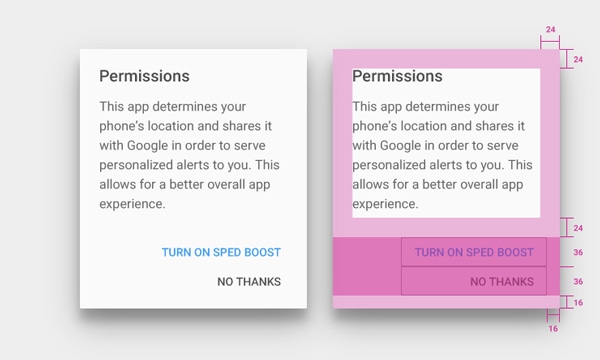This screenshot has height=360, width=600.
Task: Select the 16 label beside the bottom padding strip
Action: click(578, 303)
